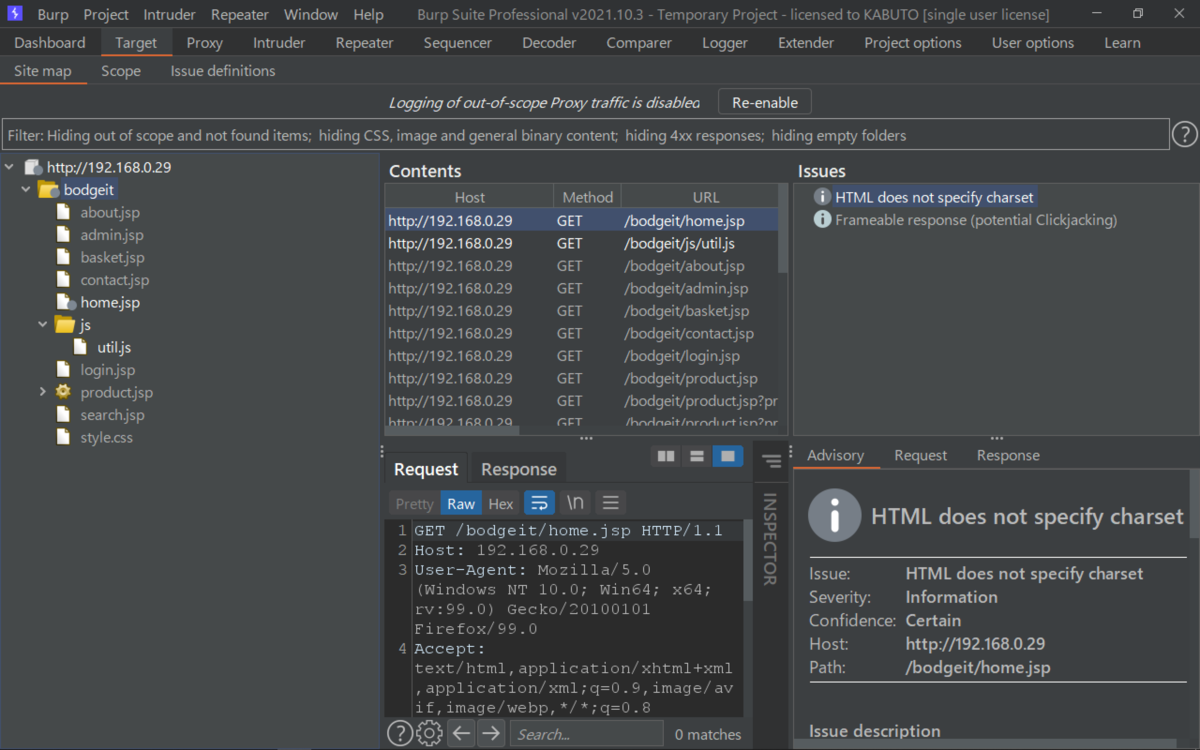Open the Inspector panel collapse icon
The height and width of the screenshot is (750, 1200).
click(771, 461)
